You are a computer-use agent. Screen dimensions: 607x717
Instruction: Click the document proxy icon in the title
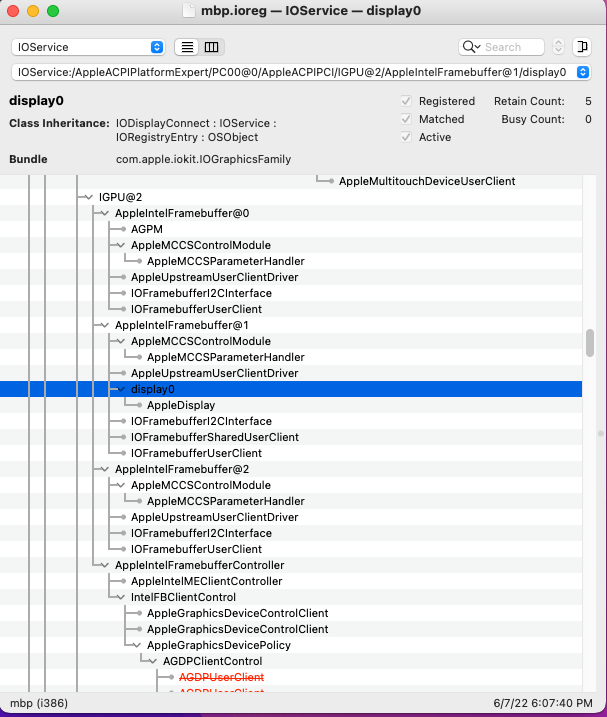click(188, 11)
